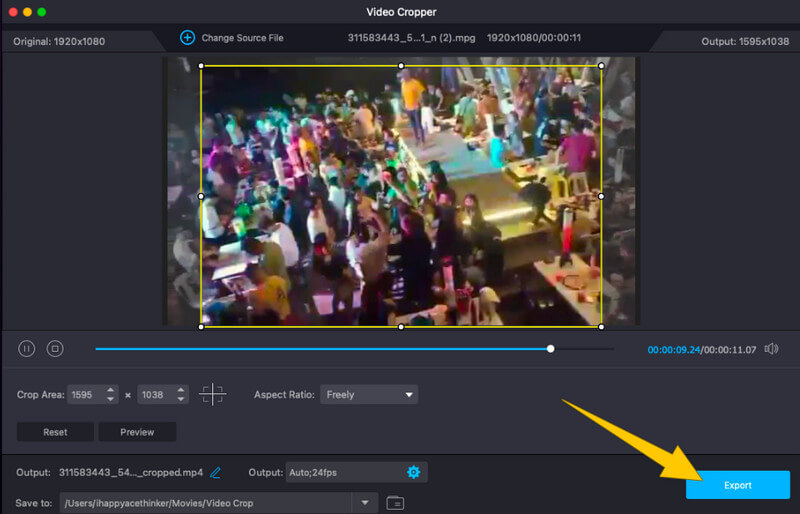
Task: Click the Change Source File plus icon
Action: [187, 38]
